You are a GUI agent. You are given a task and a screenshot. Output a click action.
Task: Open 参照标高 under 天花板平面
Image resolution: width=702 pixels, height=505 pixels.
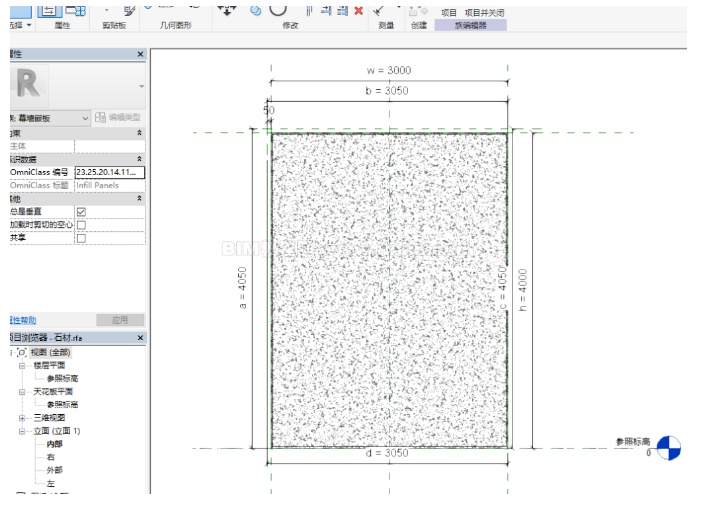[x=62, y=405]
